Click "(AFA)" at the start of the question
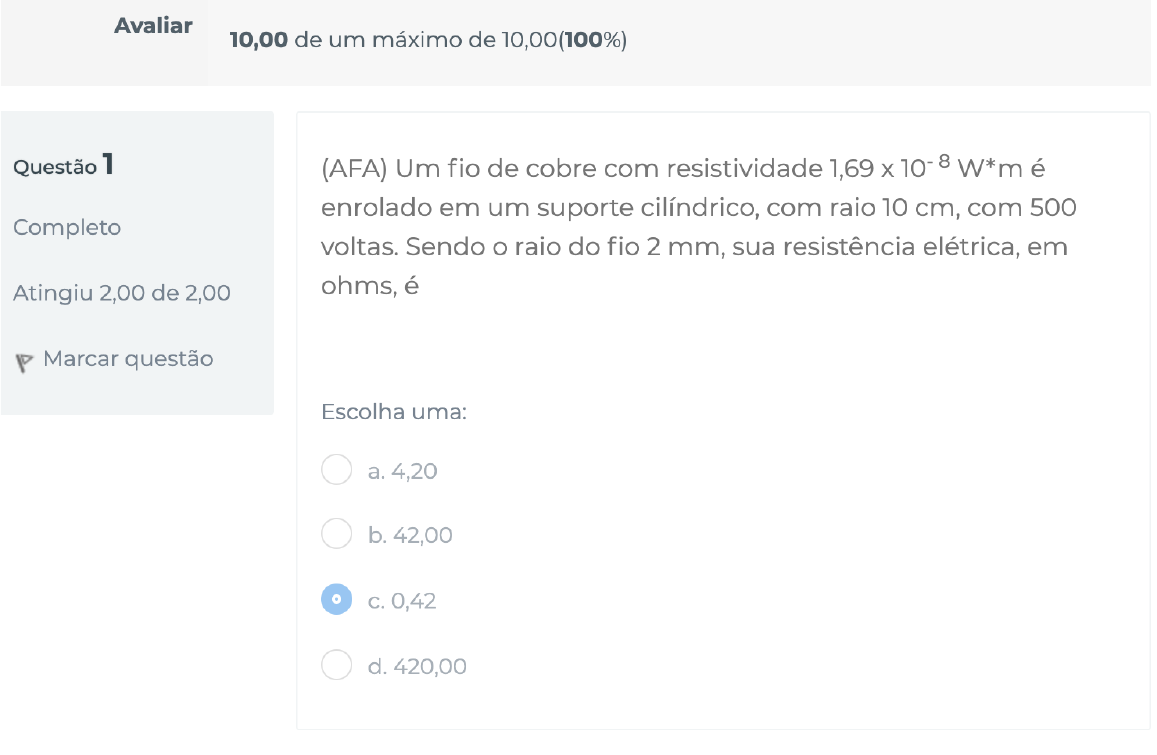The width and height of the screenshot is (1157, 755). point(354,169)
